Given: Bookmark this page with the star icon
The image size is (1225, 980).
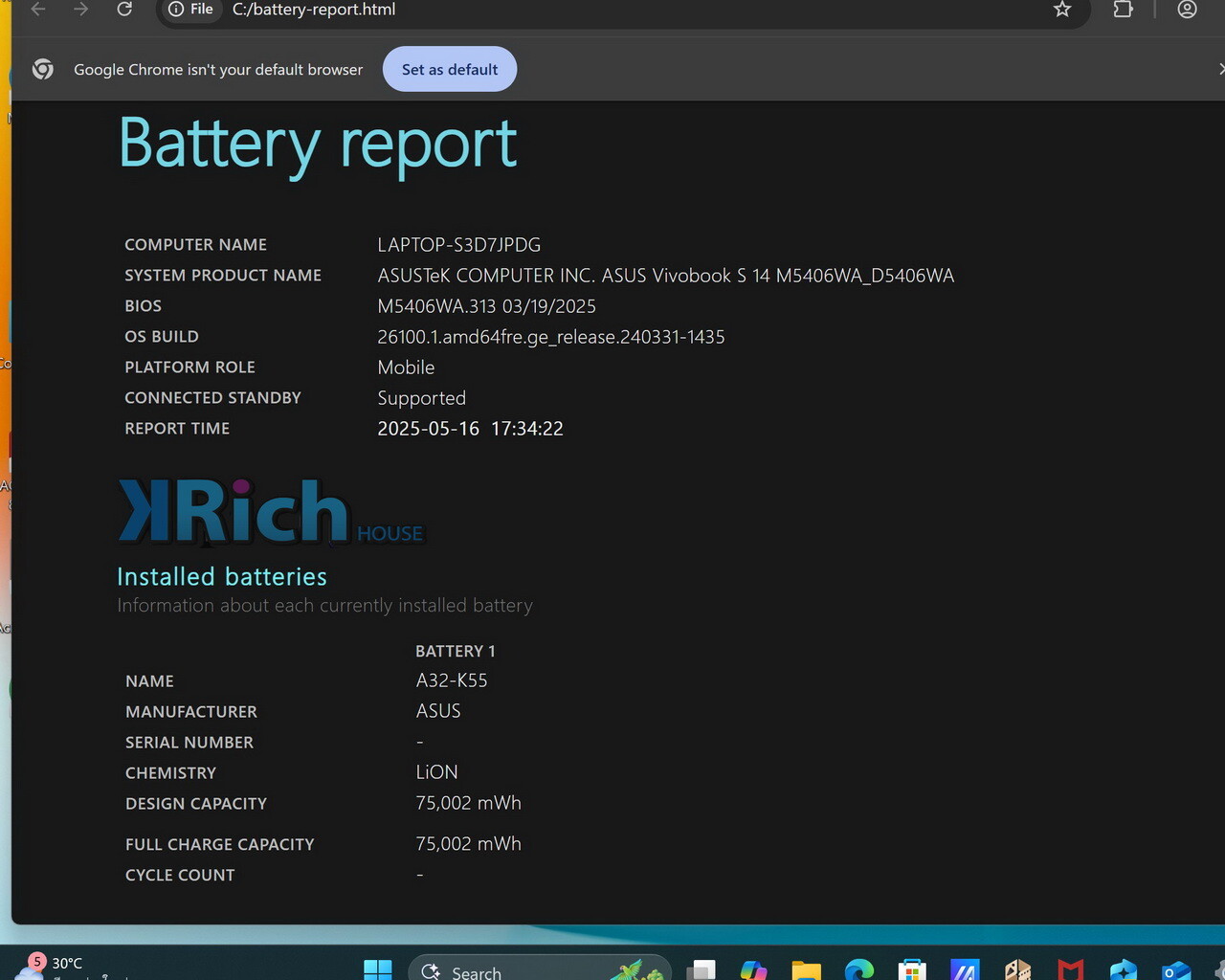Looking at the screenshot, I should pyautogui.click(x=1062, y=10).
